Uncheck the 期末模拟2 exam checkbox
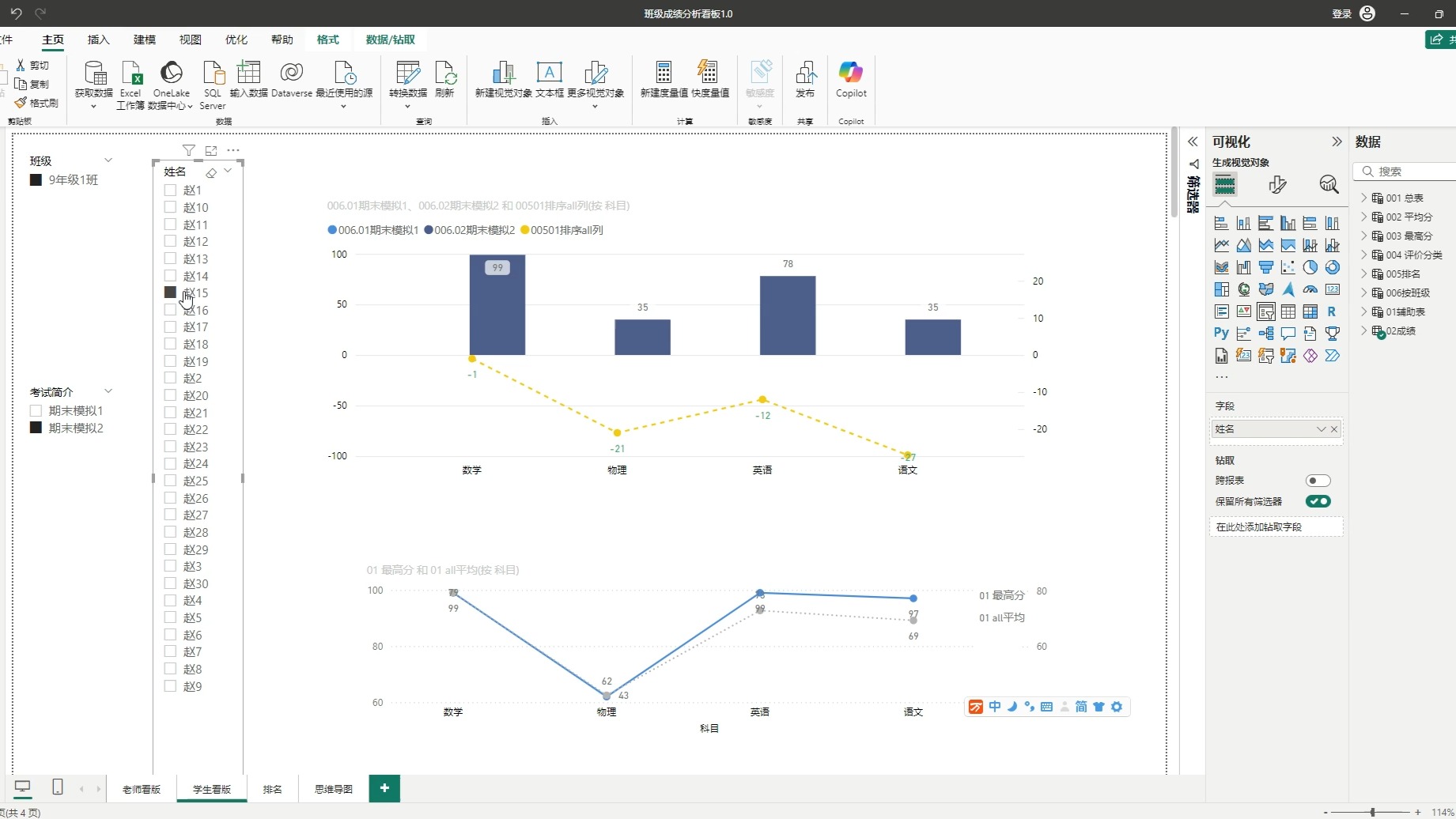The height and width of the screenshot is (819, 1456). point(36,428)
